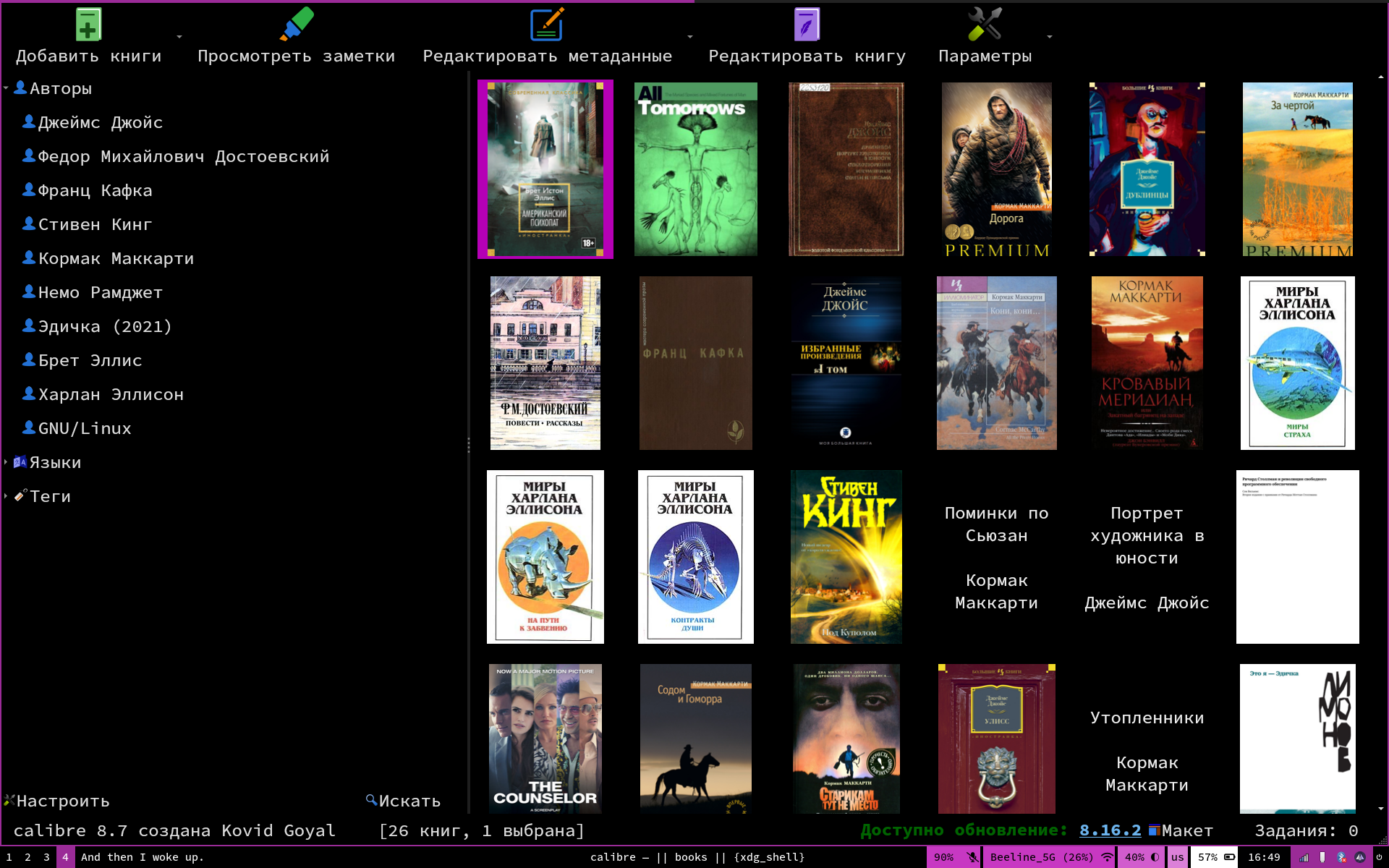
Task: Open the Edit metadata dropdown arrow
Action: point(690,36)
